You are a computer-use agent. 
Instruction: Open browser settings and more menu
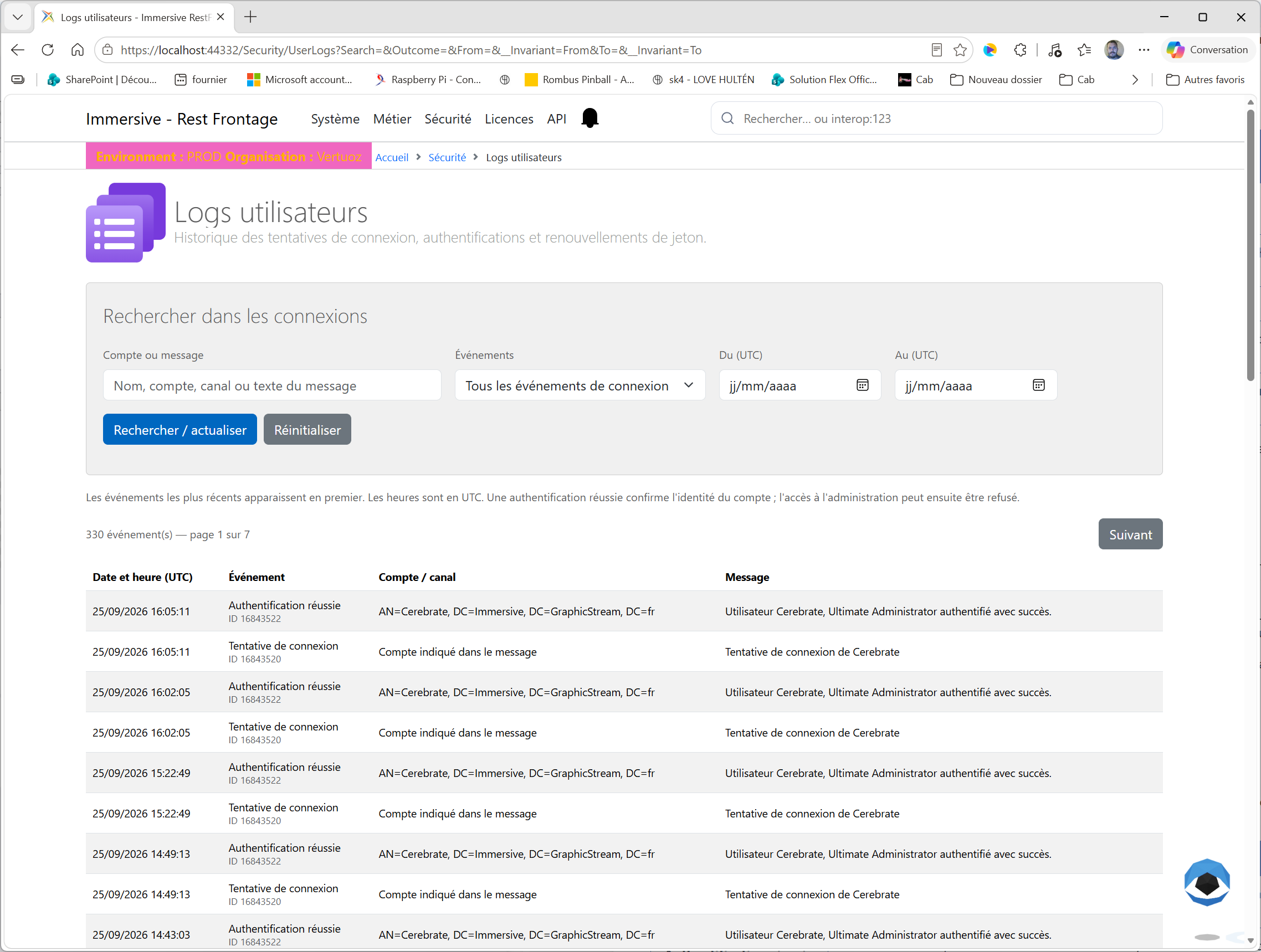(x=1144, y=50)
